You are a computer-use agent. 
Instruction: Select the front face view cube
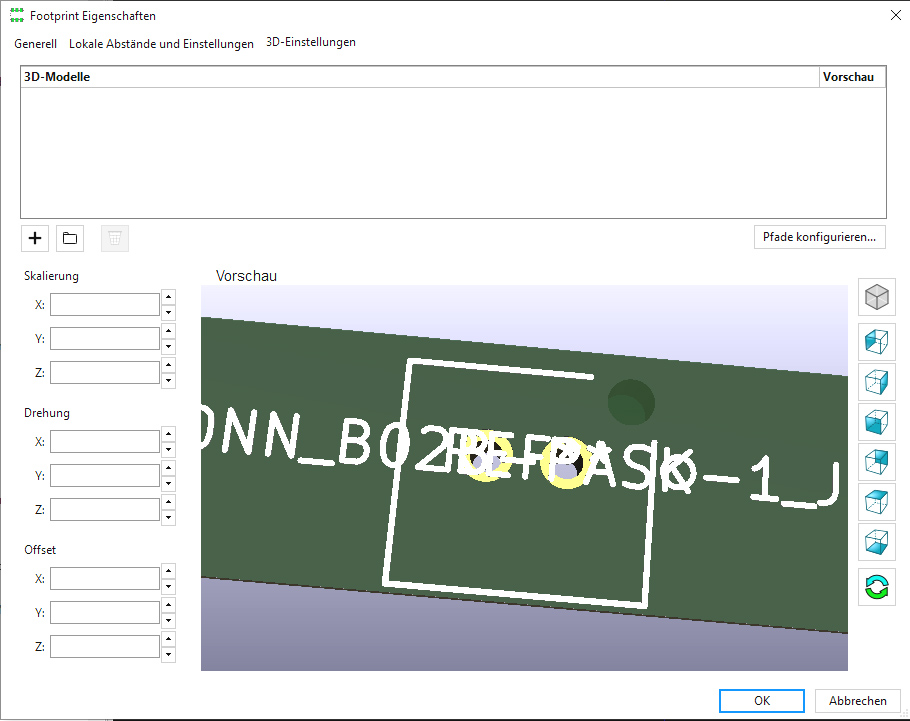(876, 422)
